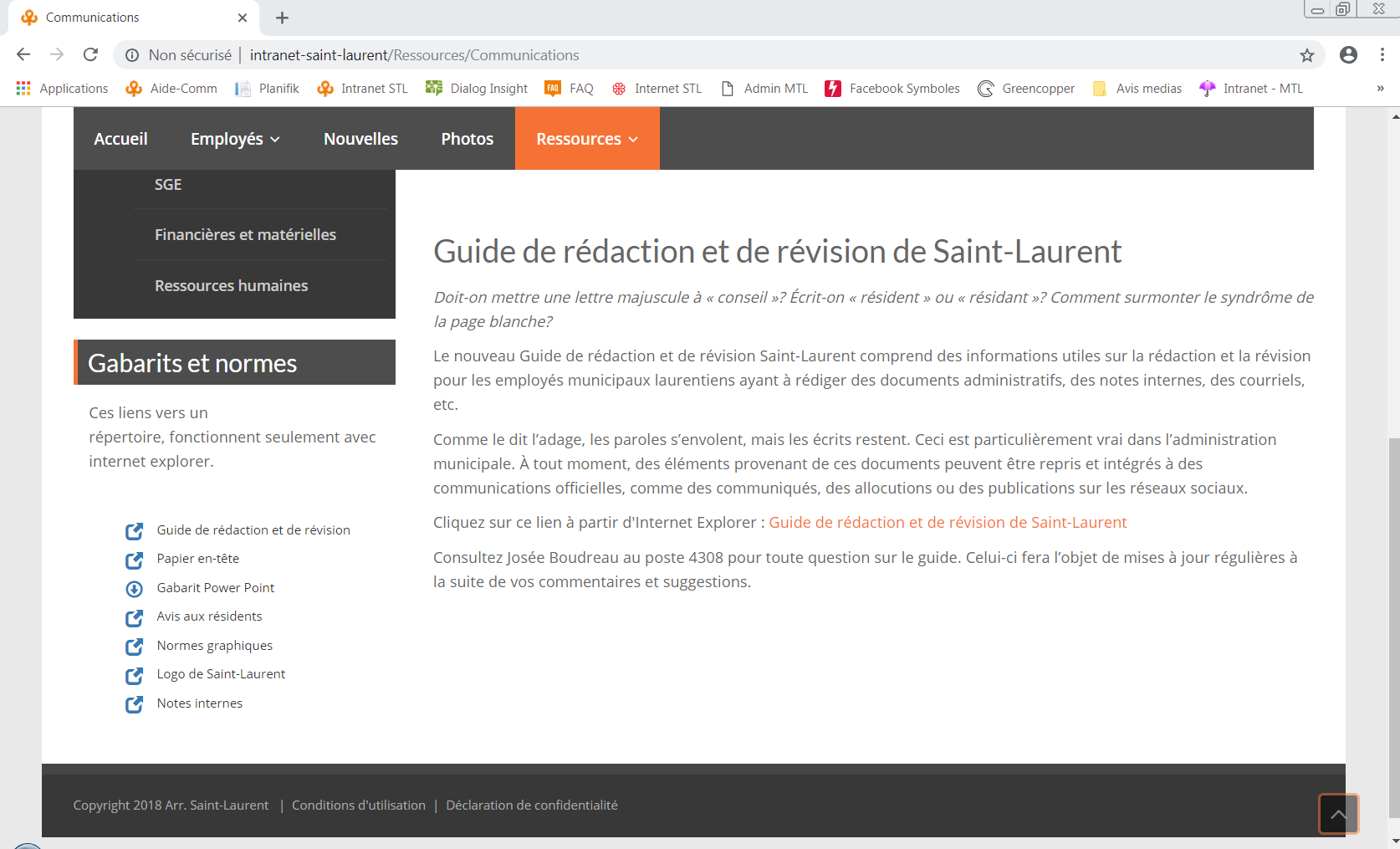Screen dimensions: 1400x849
Task: Select Ressources humaines in the sidebar
Action: (231, 286)
